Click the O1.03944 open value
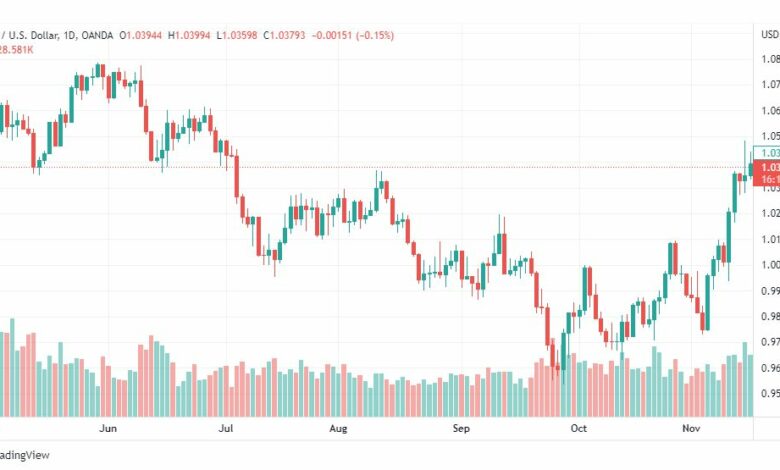The height and width of the screenshot is (470, 780). click(x=141, y=35)
